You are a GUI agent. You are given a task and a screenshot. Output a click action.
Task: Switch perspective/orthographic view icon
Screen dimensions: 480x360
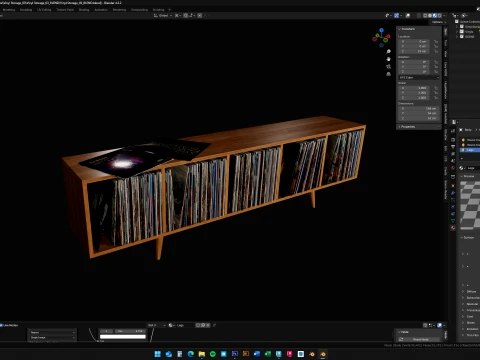[x=388, y=74]
